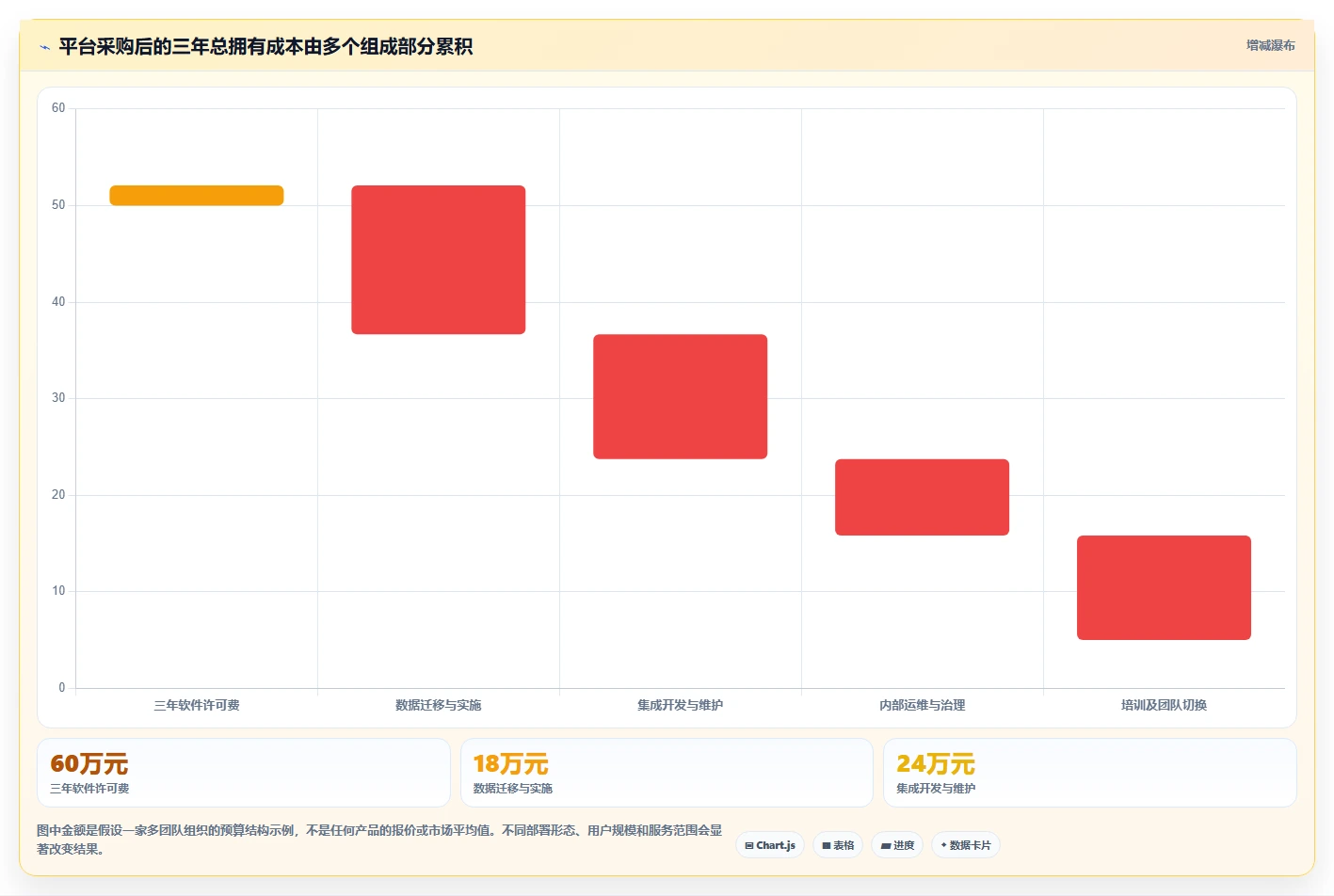This screenshot has height=896, width=1334.
Task: Select the Chart.js chip
Action: 770,845
